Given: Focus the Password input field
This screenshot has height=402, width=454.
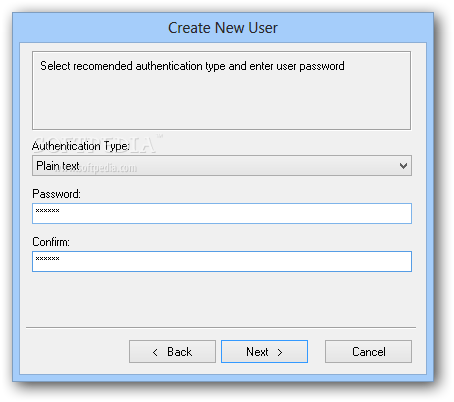Looking at the screenshot, I should 222,213.
